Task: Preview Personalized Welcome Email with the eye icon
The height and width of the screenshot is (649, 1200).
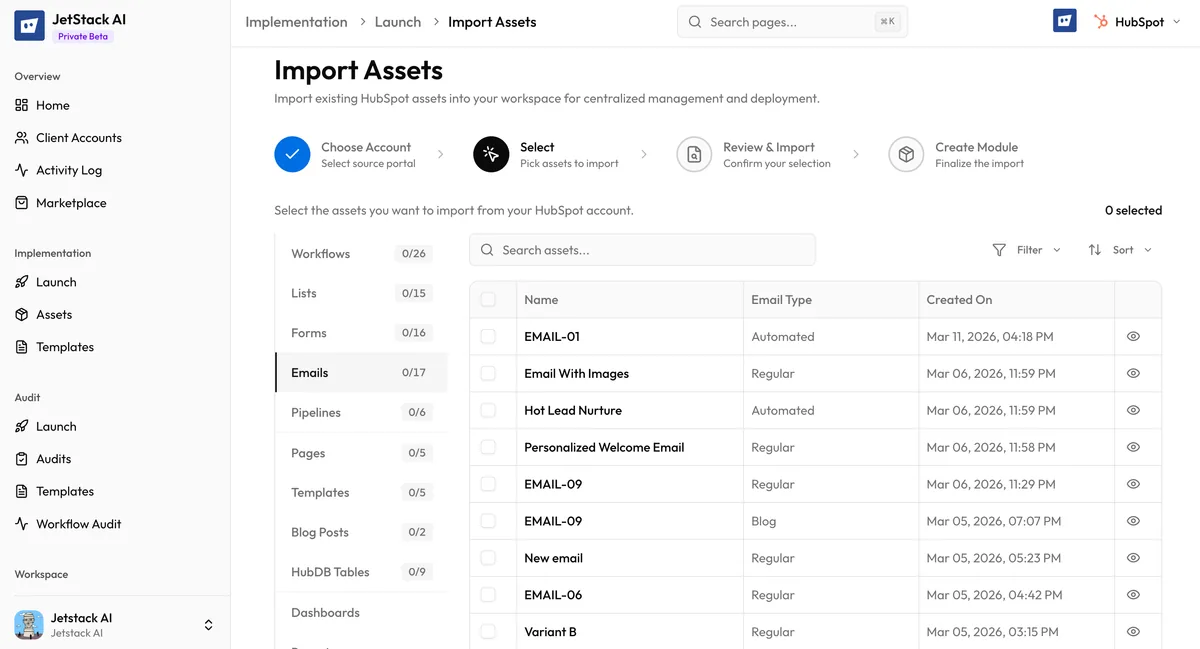Action: pyautogui.click(x=1133, y=447)
